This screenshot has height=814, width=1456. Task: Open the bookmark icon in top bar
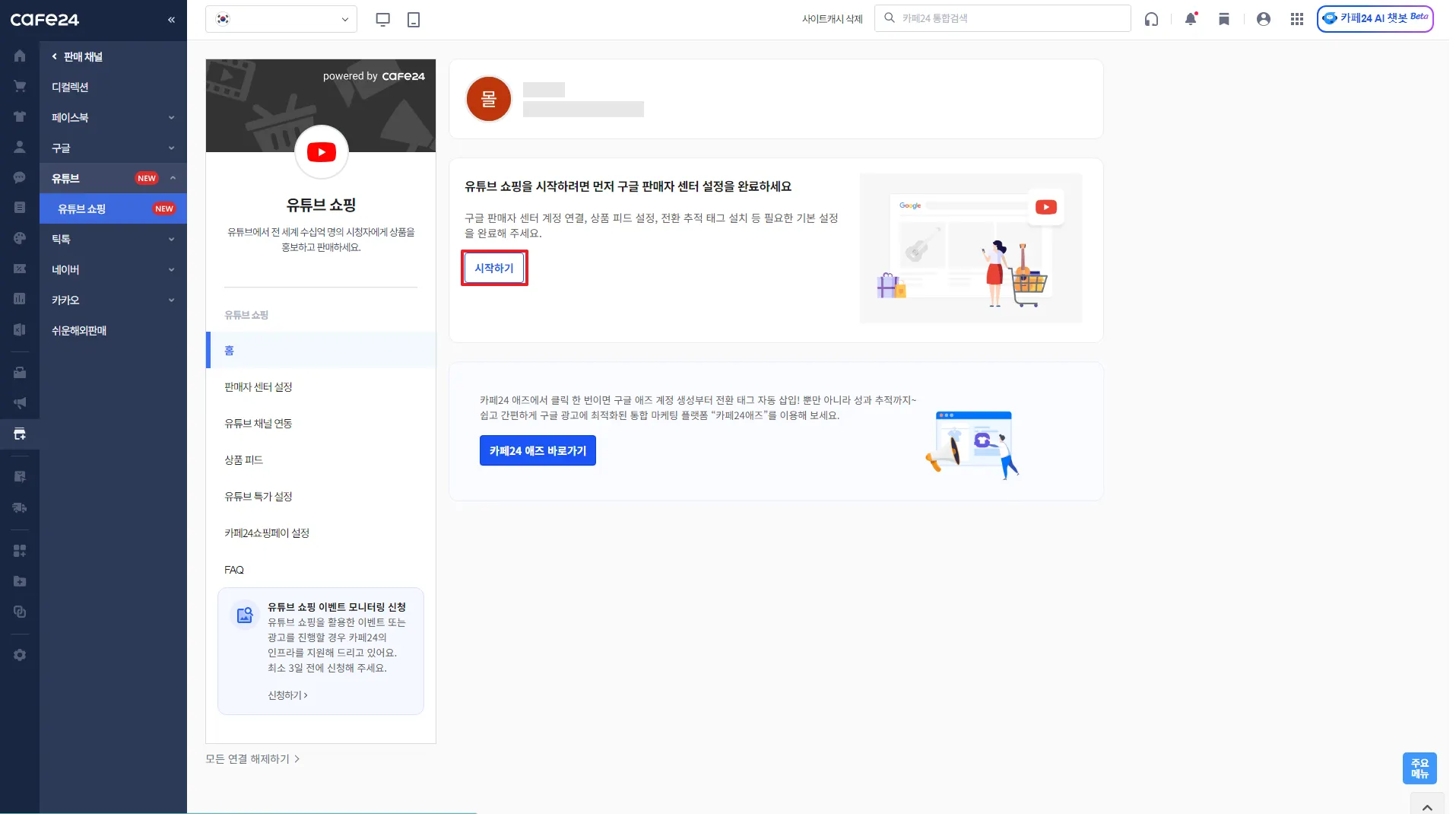pyautogui.click(x=1224, y=19)
